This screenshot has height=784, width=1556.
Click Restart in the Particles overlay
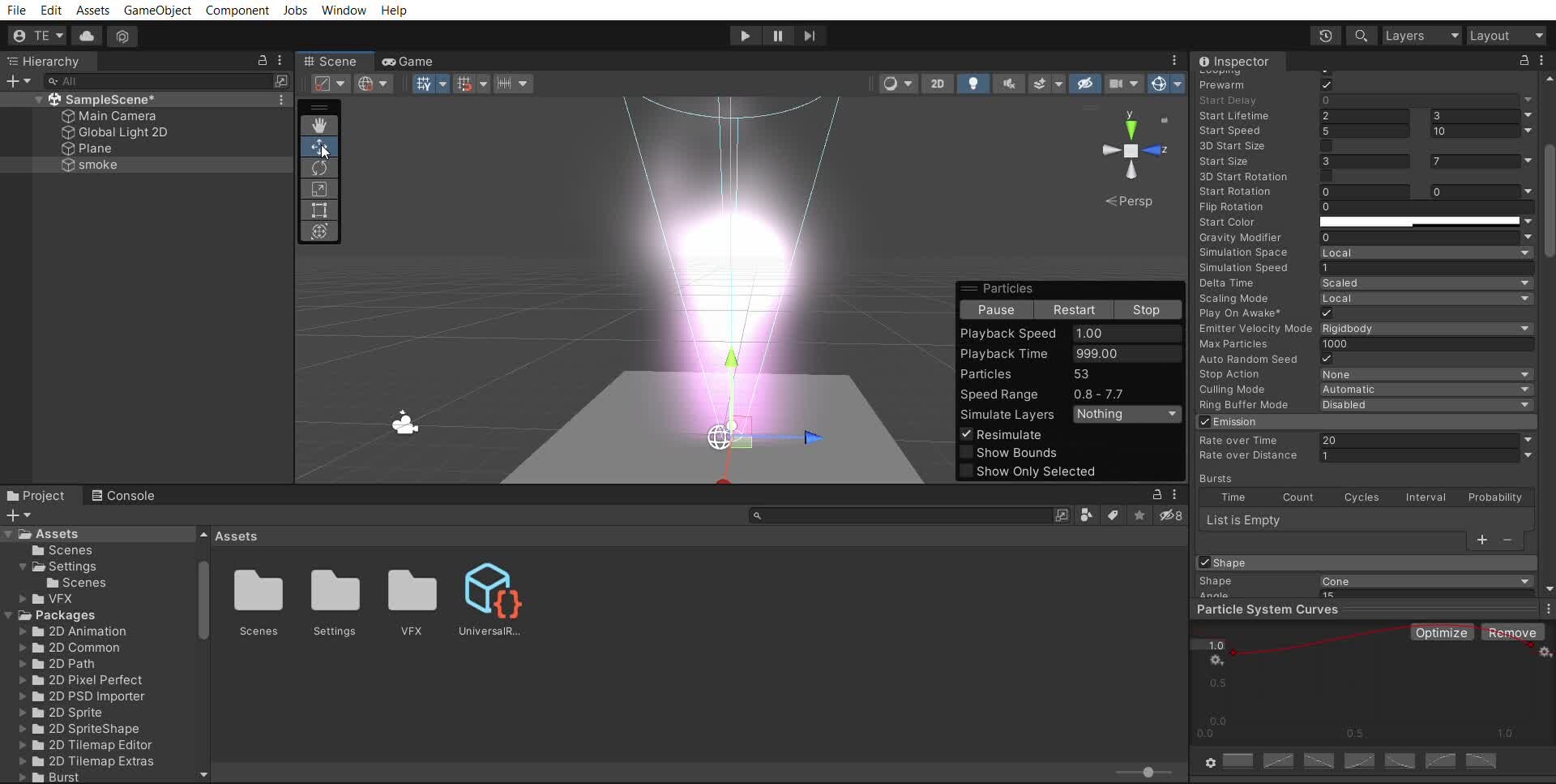[1074, 309]
